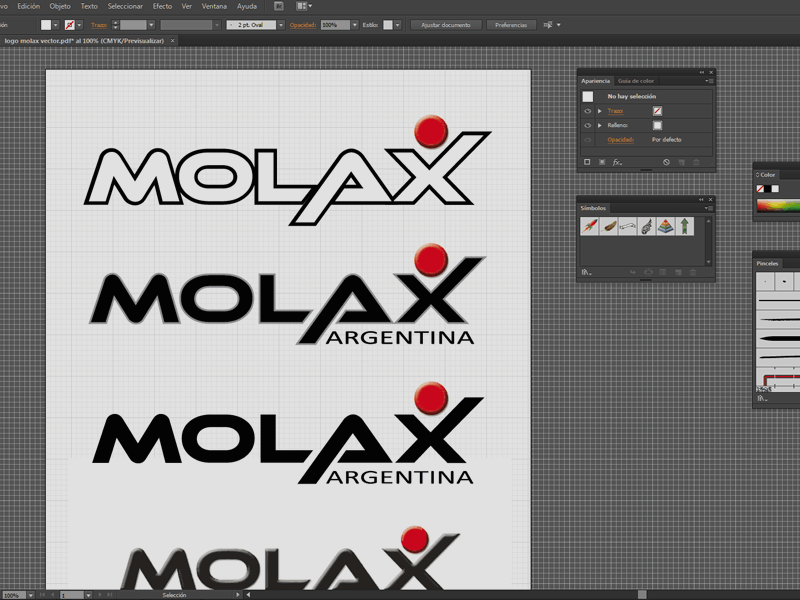Open the Opacidad dropdown in the control bar
This screenshot has height=600, width=800.
click(355, 24)
